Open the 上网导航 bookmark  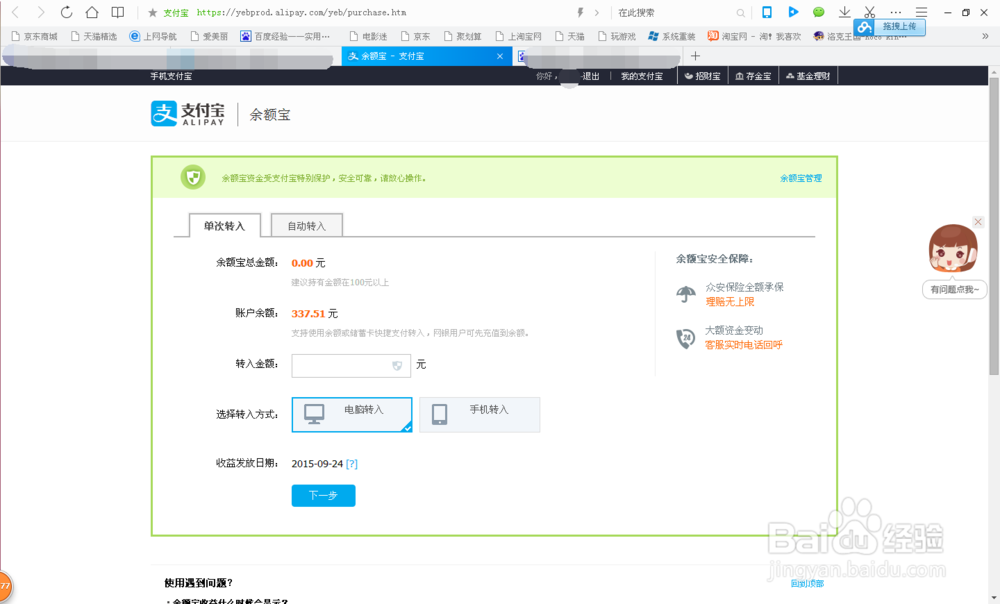coord(153,36)
